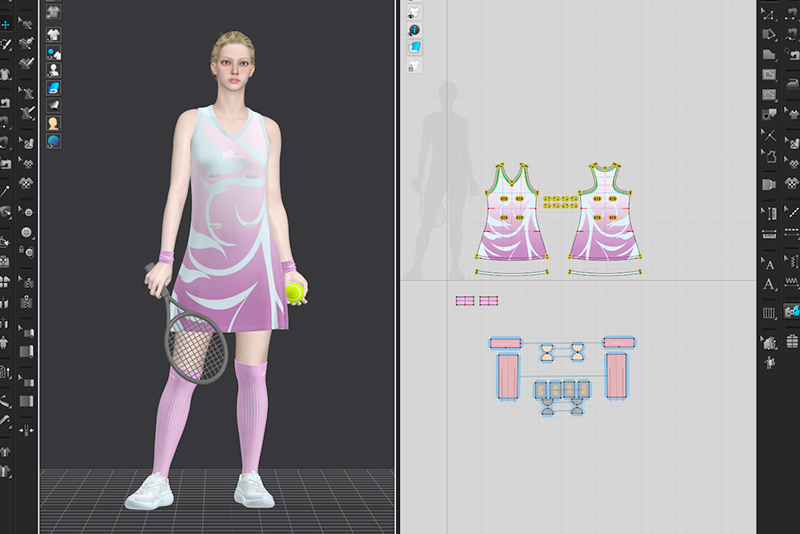This screenshot has width=800, height=534.
Task: Select the front hem strip pattern piece
Action: coord(512,273)
